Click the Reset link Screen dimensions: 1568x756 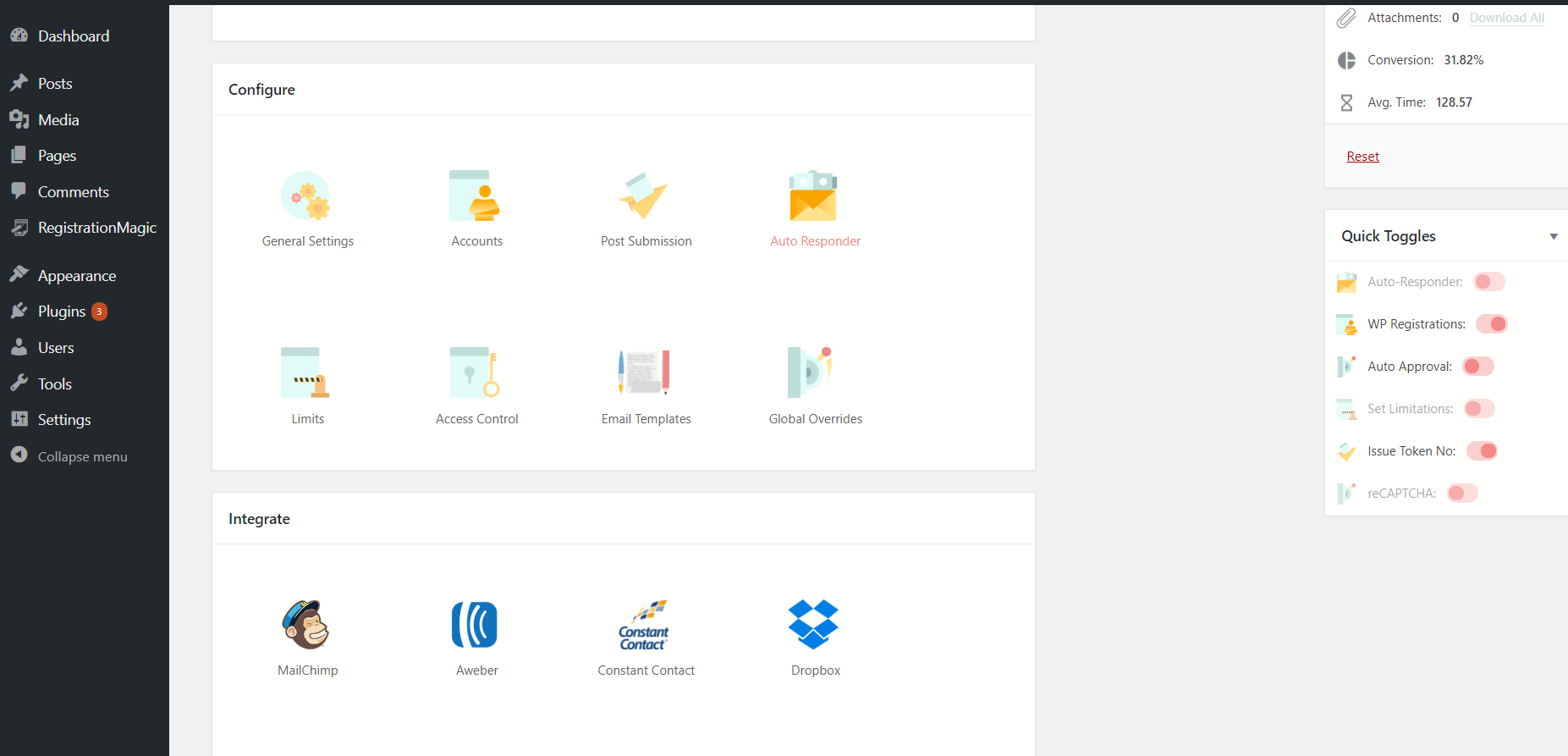click(1362, 157)
